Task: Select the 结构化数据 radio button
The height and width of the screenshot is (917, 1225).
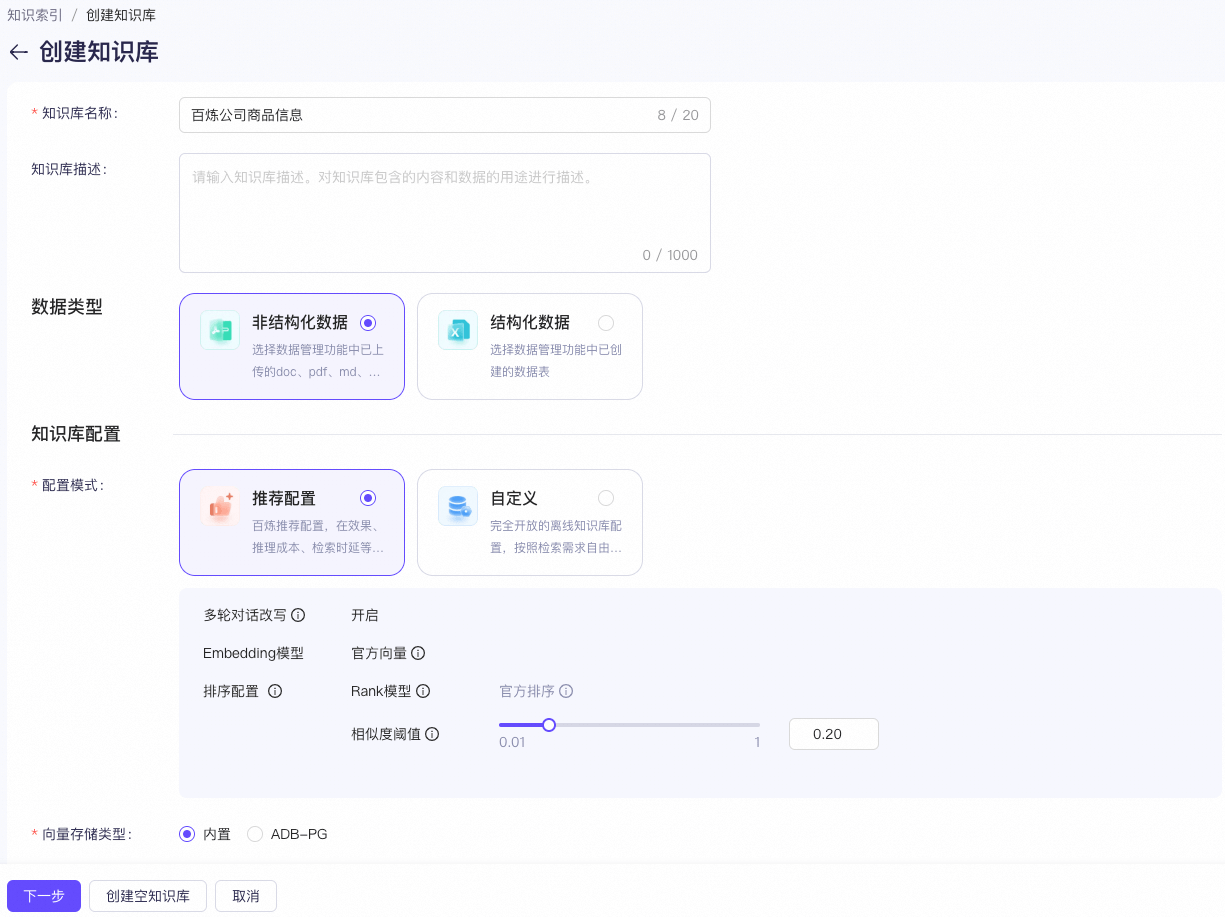Action: (605, 323)
